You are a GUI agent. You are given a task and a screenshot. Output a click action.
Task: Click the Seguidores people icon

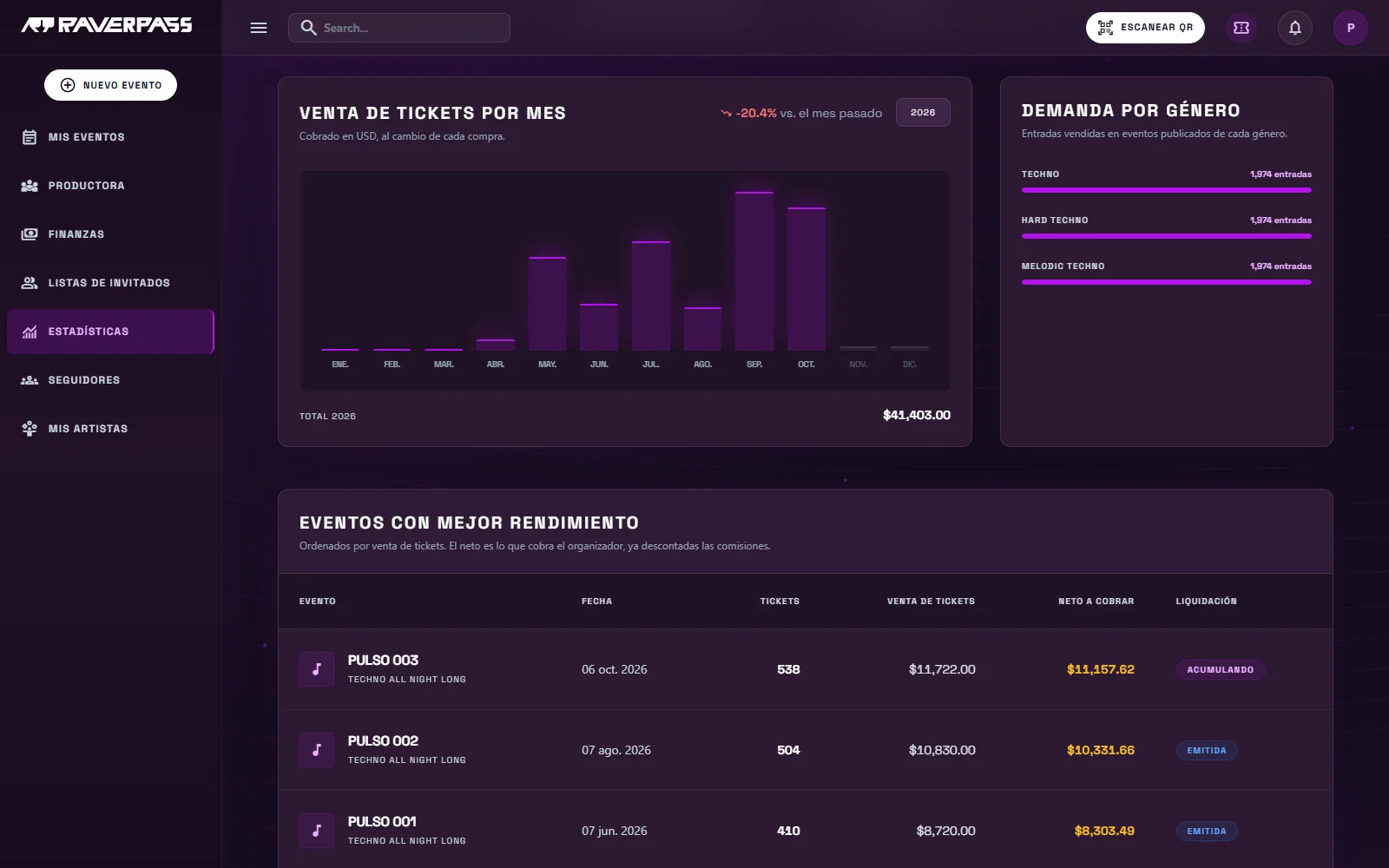pyautogui.click(x=30, y=380)
